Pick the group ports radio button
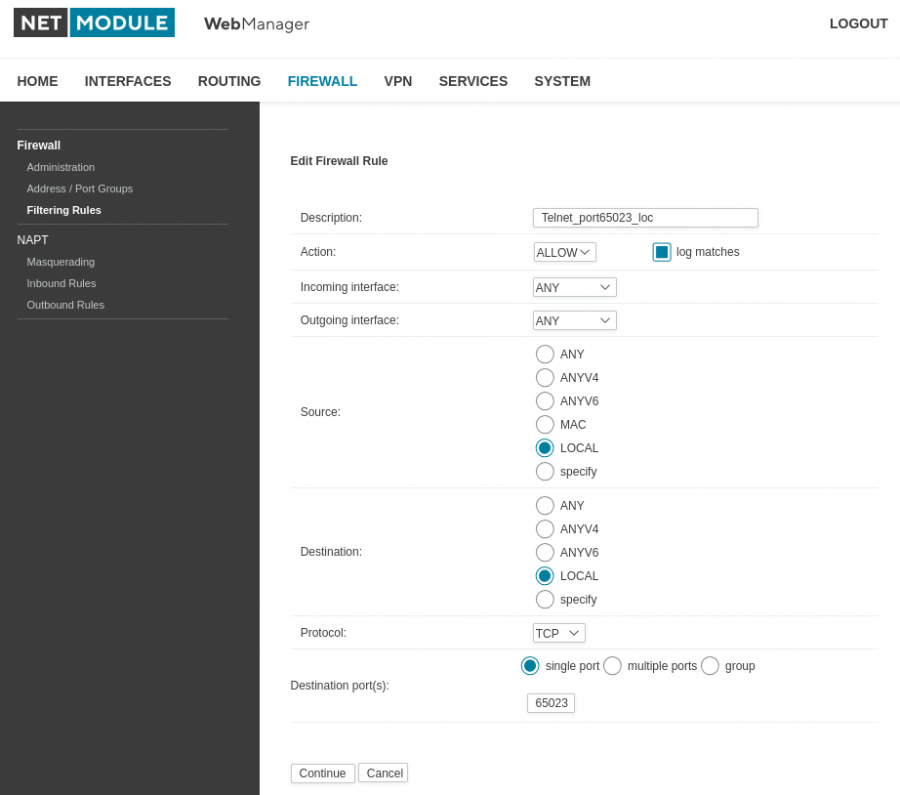 (709, 666)
